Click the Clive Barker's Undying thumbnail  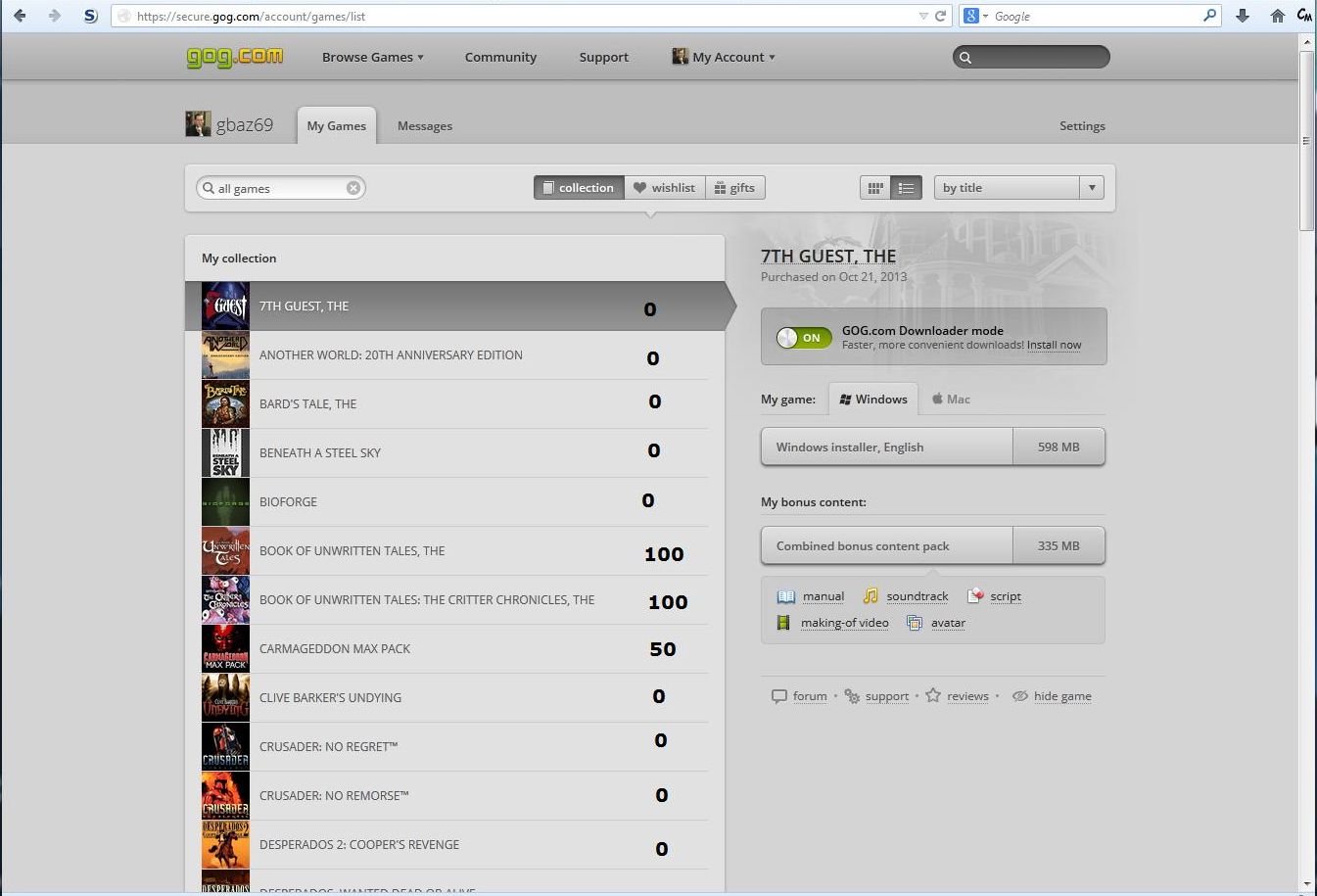point(225,698)
